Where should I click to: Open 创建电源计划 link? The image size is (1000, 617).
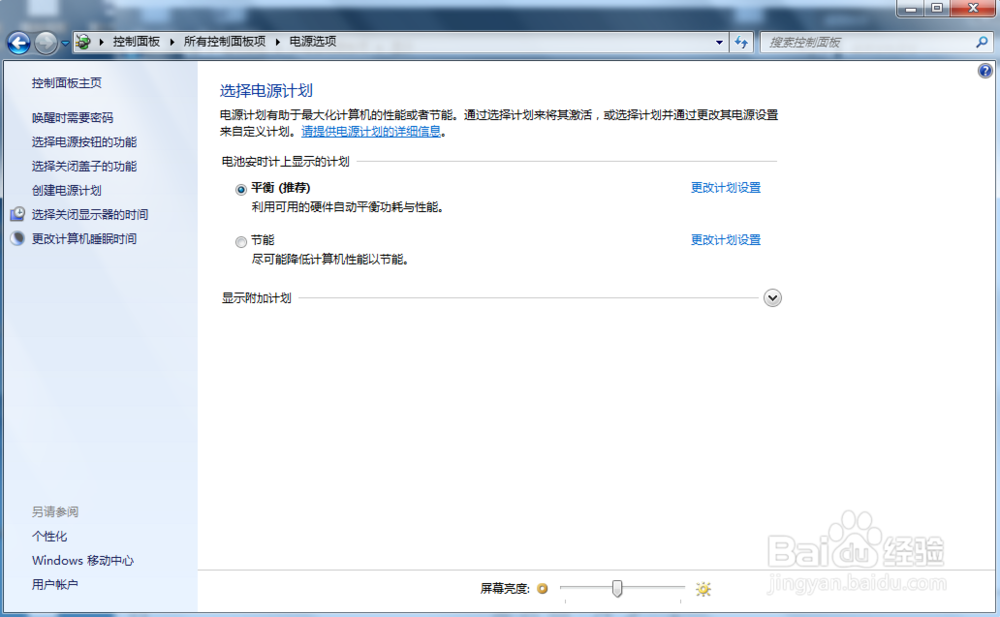point(67,191)
